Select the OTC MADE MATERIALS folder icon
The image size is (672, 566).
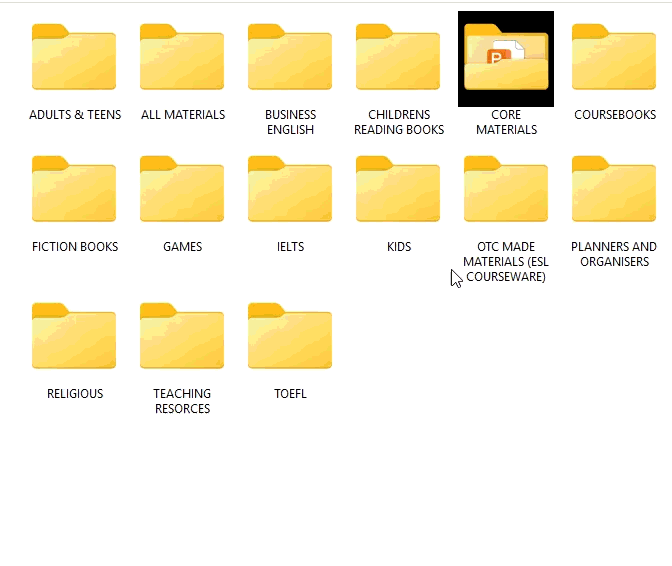[506, 189]
